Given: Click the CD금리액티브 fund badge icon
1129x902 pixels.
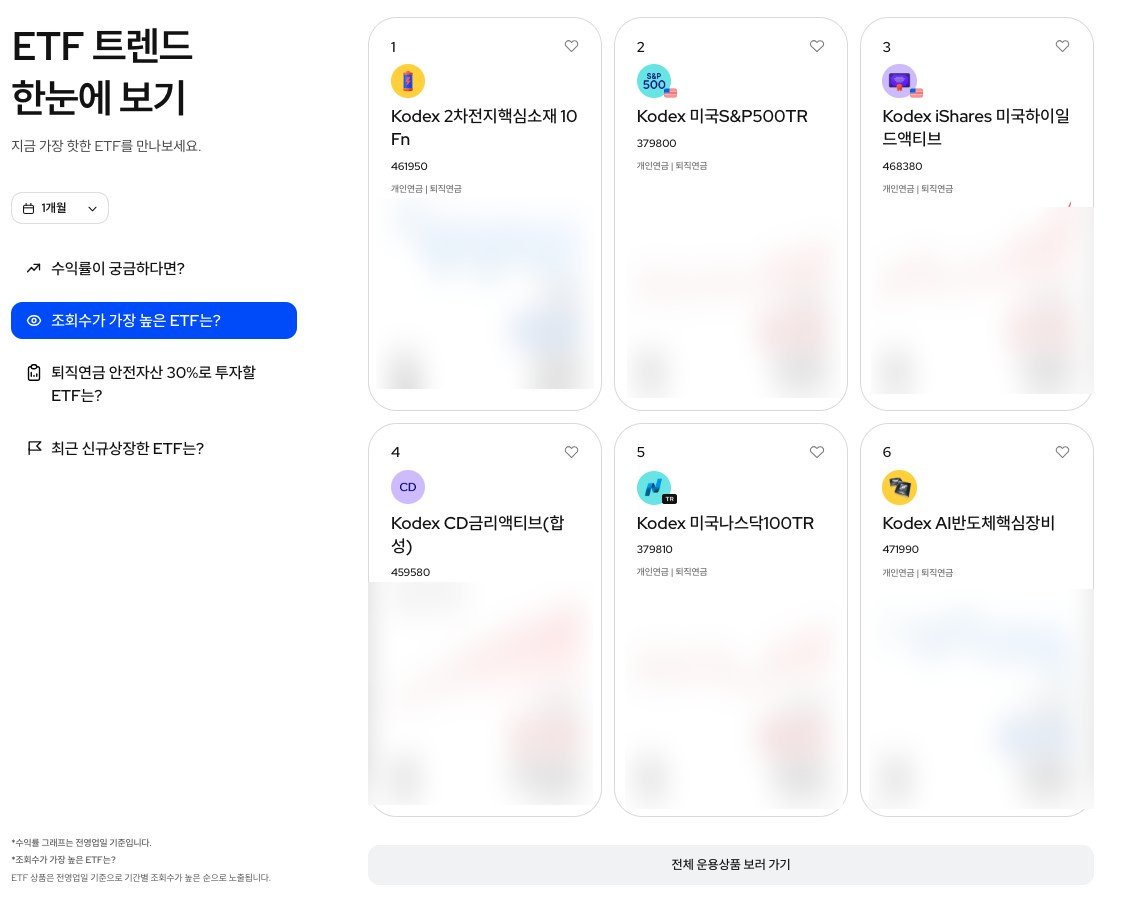Looking at the screenshot, I should [x=408, y=487].
